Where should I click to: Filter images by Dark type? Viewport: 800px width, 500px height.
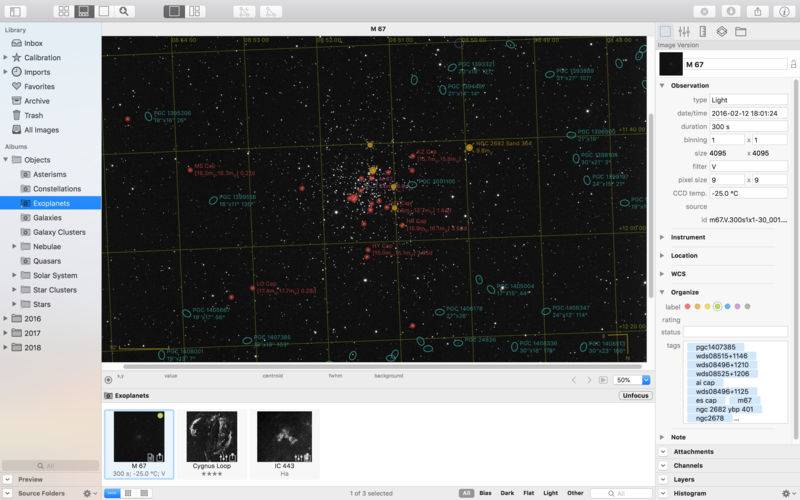point(507,493)
